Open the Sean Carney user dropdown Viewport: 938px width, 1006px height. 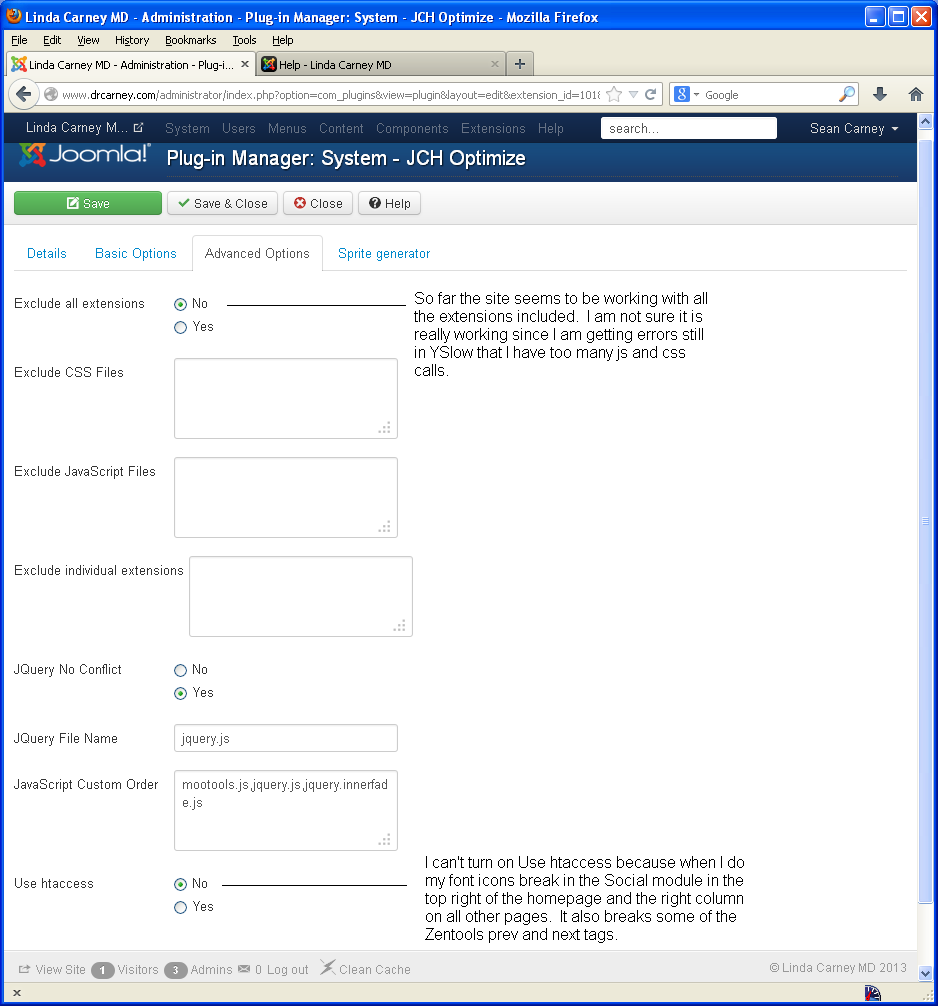coord(854,128)
